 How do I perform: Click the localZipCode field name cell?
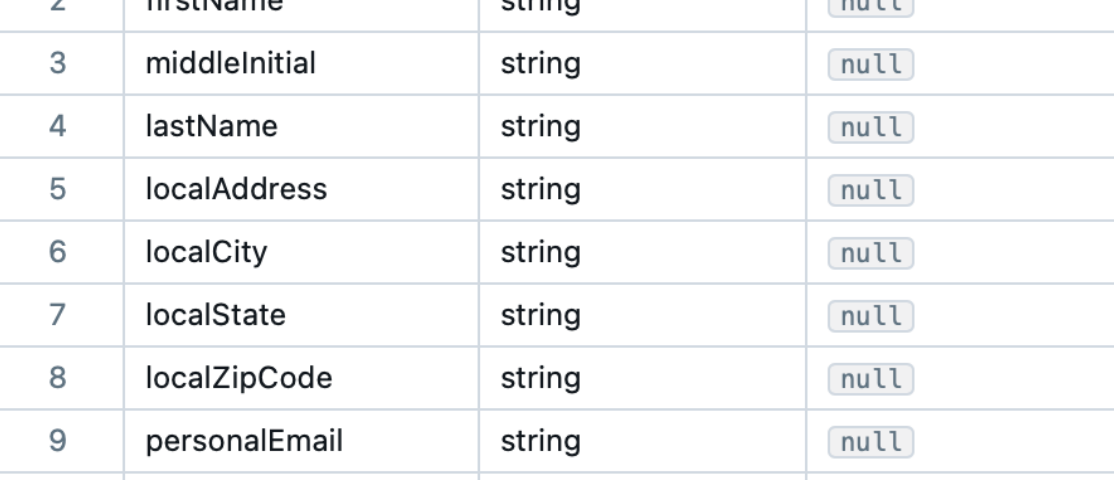pos(301,378)
